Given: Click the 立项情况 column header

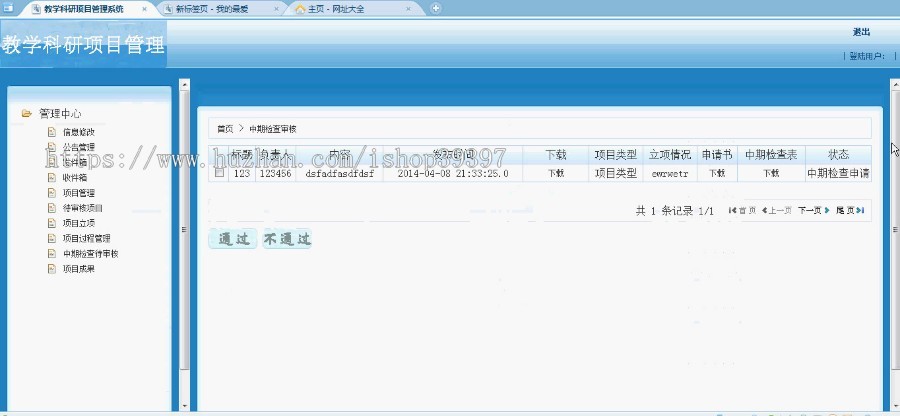Looking at the screenshot, I should click(x=670, y=154).
